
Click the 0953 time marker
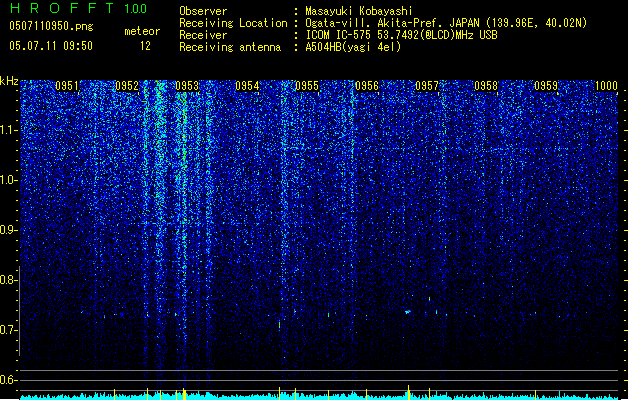pyautogui.click(x=187, y=85)
